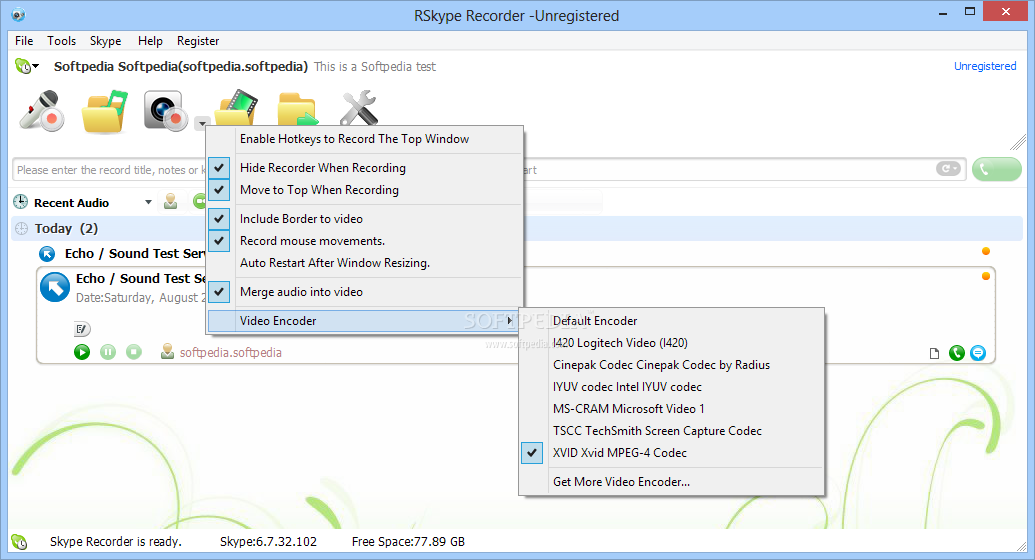The width and height of the screenshot is (1035, 560).
Task: Click the contact icon next to Recent Audio
Action: [170, 201]
